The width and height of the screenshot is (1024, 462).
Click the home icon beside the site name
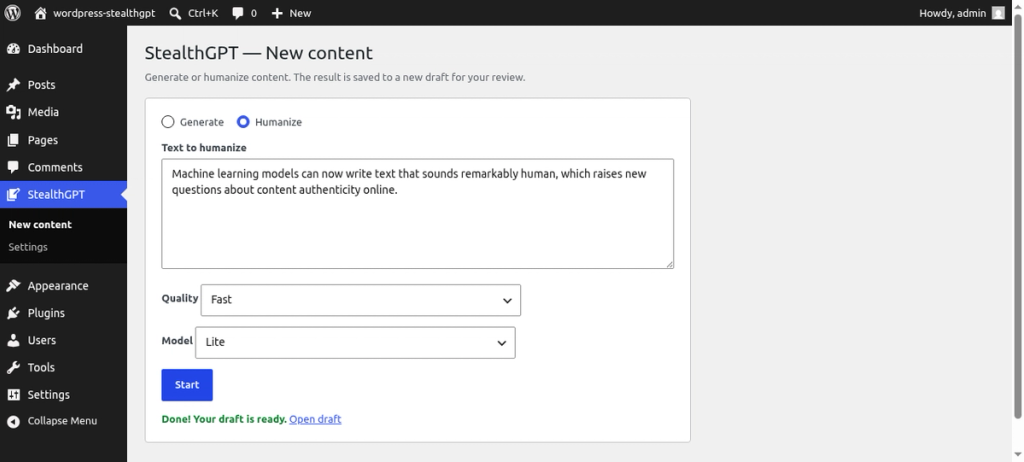[x=40, y=13]
